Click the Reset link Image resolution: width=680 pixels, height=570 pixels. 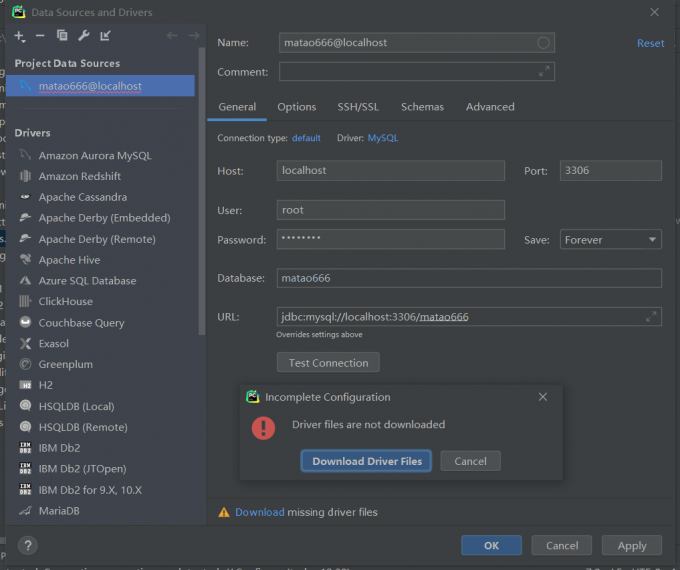pyautogui.click(x=650, y=44)
